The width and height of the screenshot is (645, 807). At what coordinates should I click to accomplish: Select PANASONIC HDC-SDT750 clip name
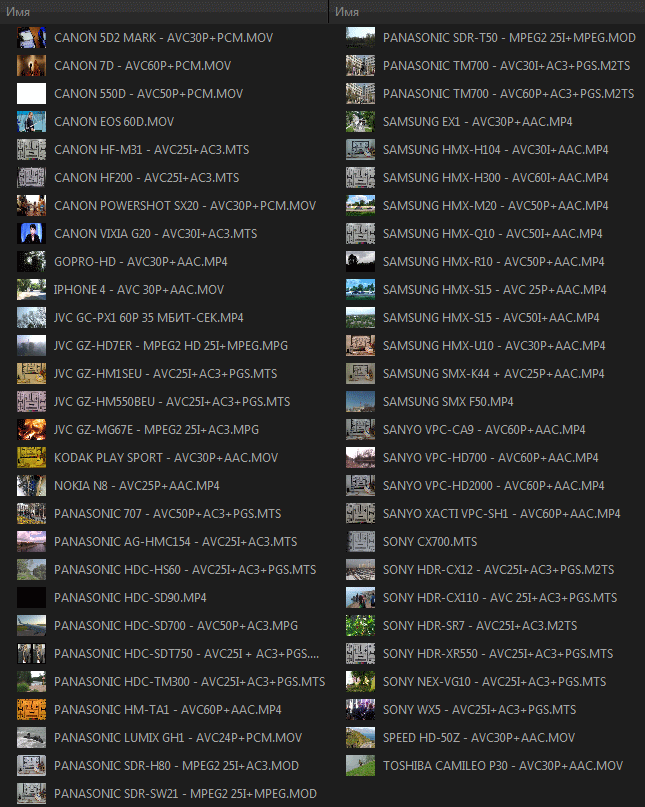(x=187, y=654)
